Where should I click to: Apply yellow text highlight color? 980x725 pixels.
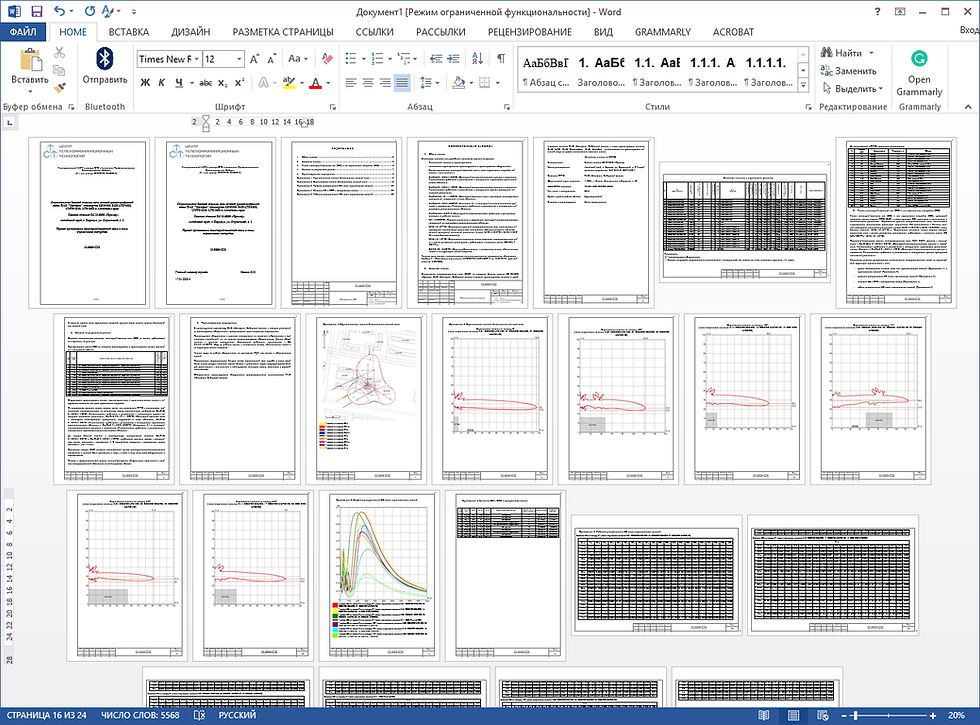[x=289, y=82]
